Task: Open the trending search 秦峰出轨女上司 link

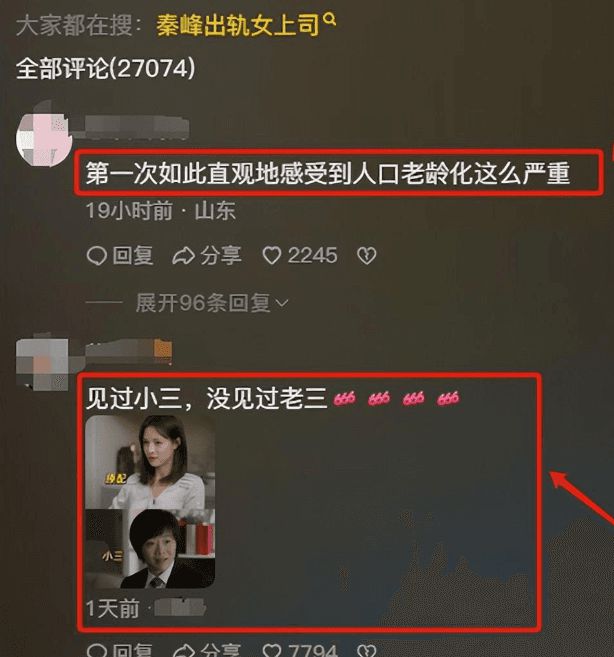Action: tap(238, 26)
